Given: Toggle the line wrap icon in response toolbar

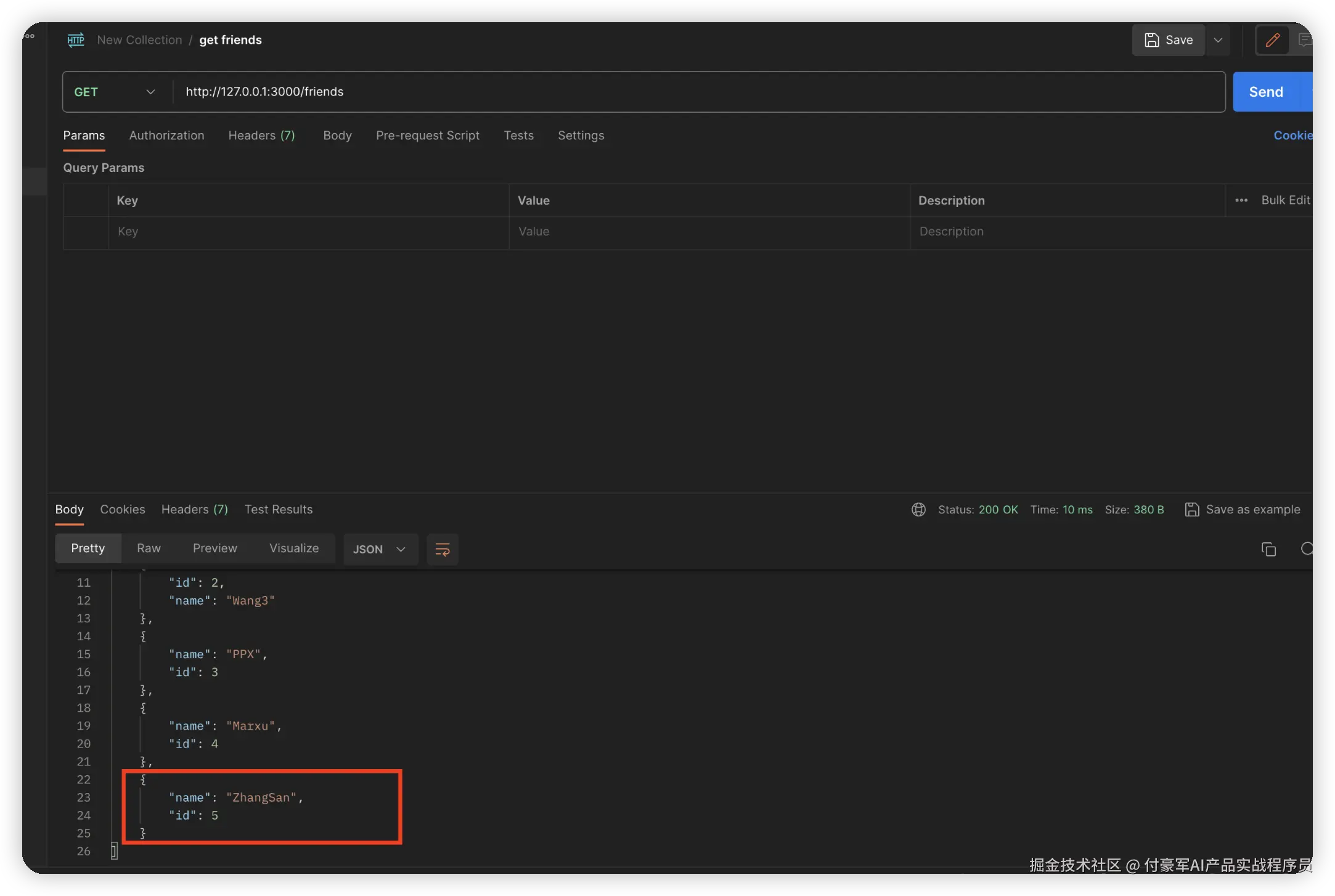Looking at the screenshot, I should click(x=443, y=549).
